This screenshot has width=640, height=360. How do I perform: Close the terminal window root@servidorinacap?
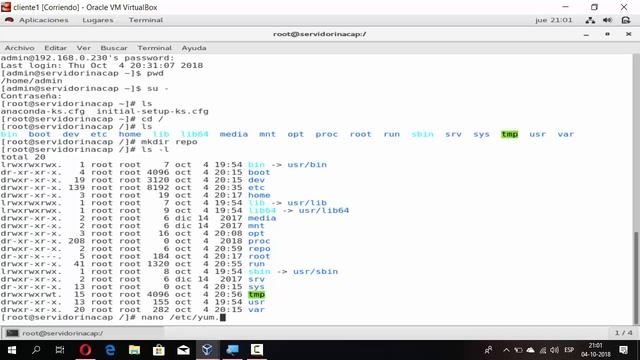[x=629, y=34]
